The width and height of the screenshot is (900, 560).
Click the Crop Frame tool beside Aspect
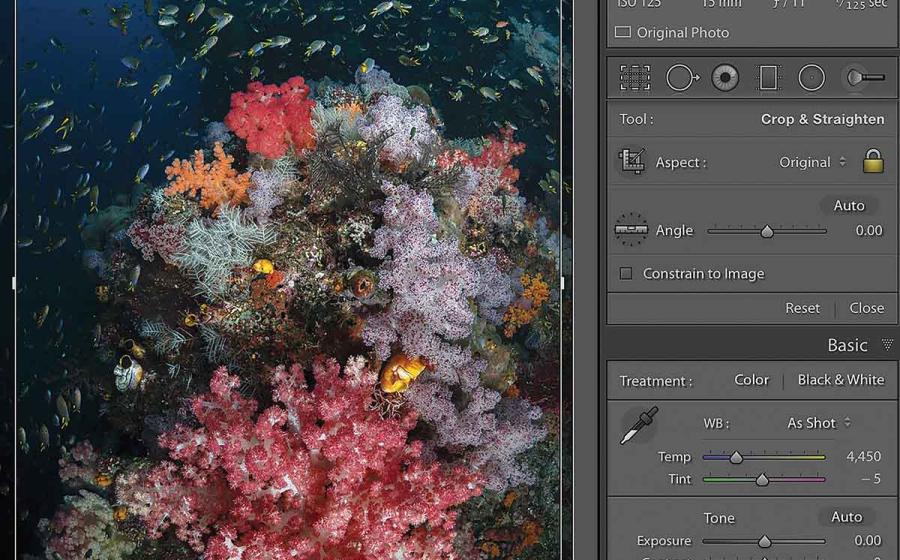coord(631,162)
